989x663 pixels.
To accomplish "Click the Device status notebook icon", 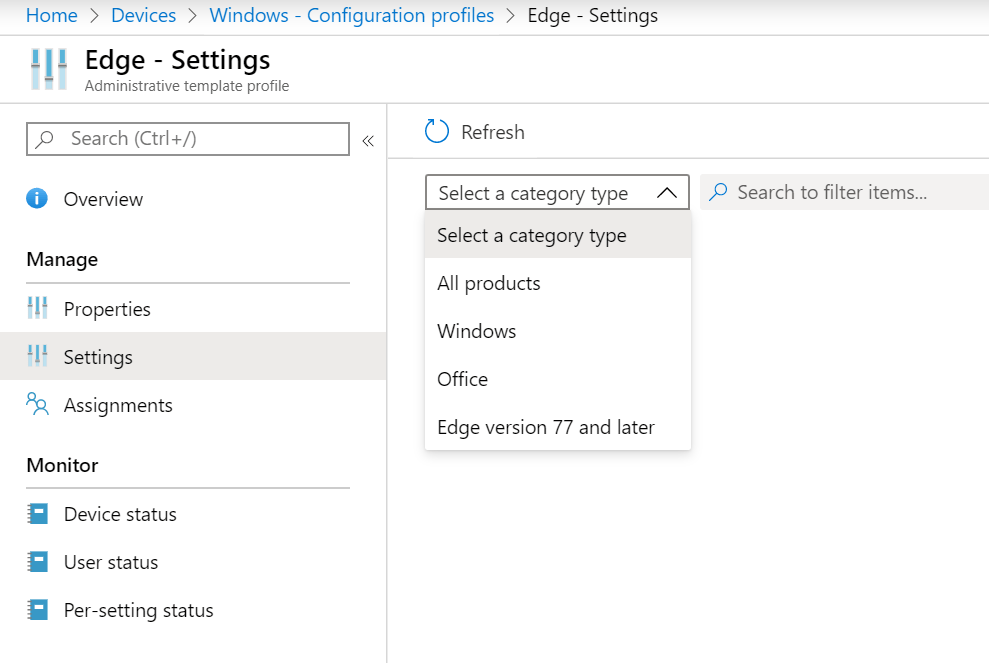I will click(37, 514).
